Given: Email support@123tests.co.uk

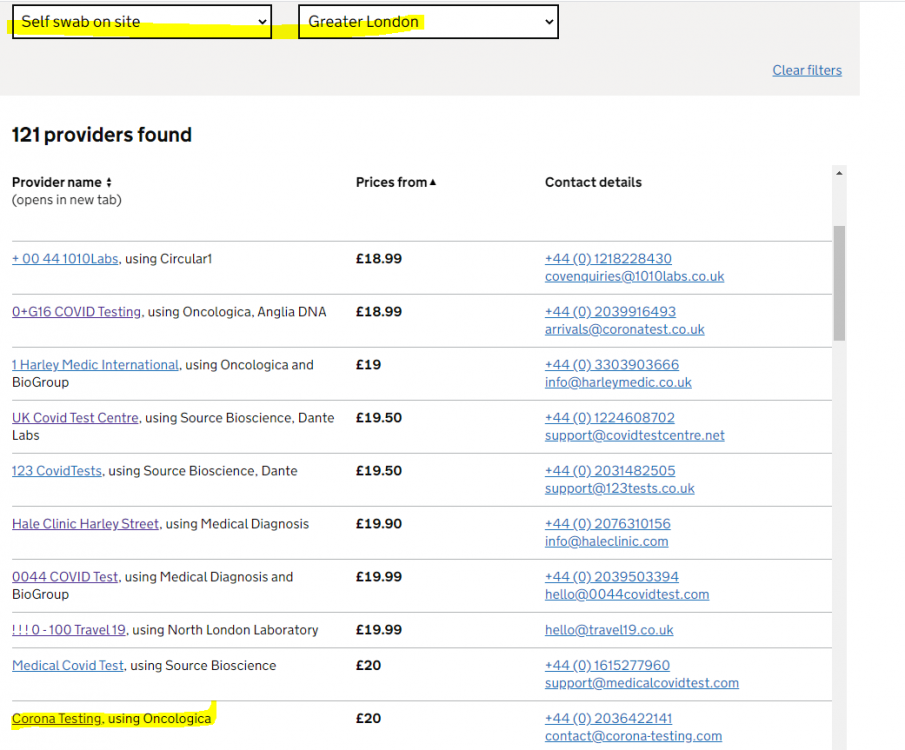Looking at the screenshot, I should click(619, 489).
